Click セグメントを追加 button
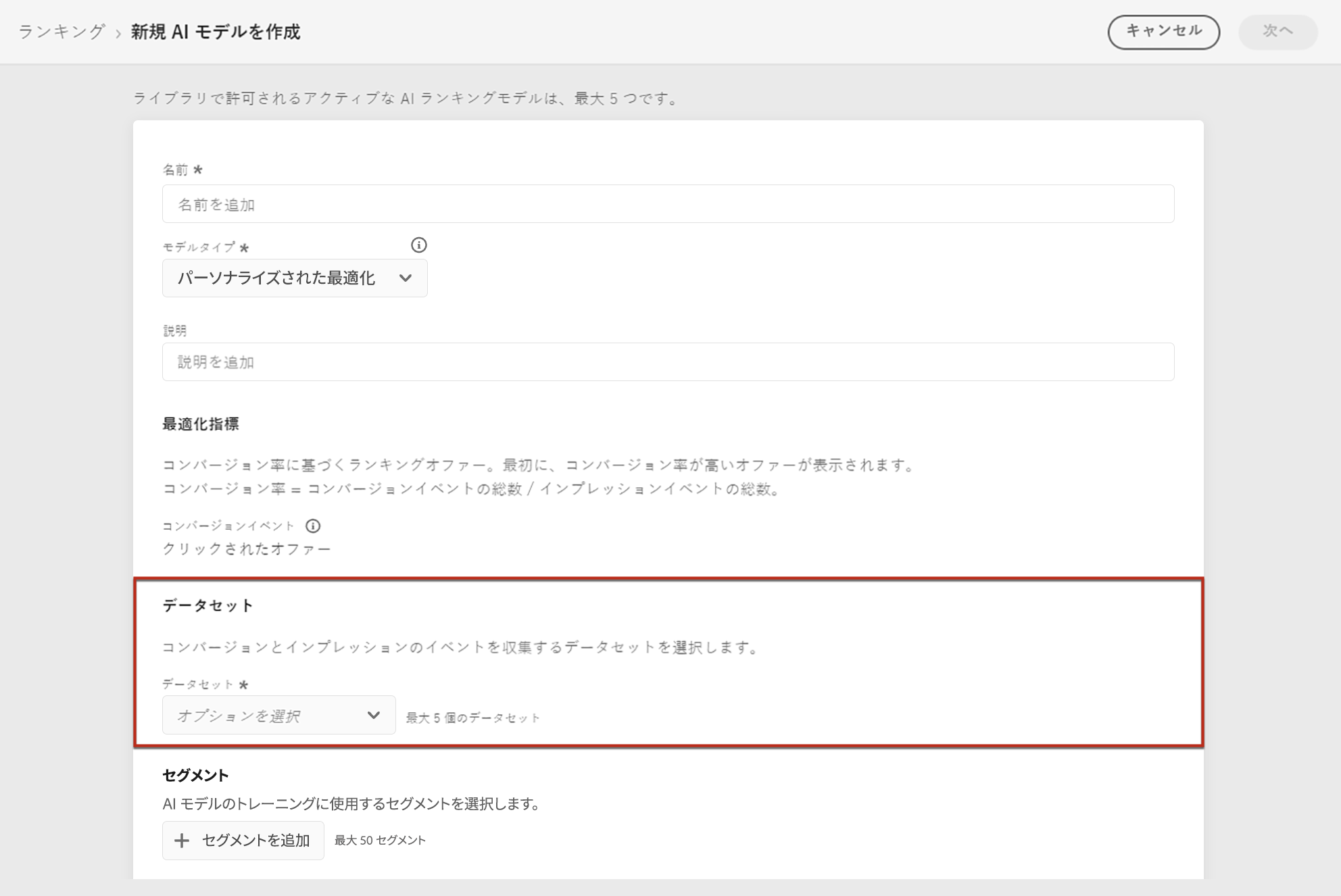 point(243,841)
